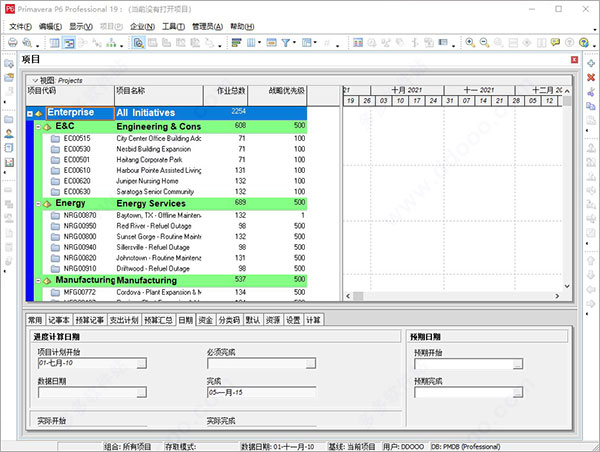Click the Zoom In magnifier
The height and width of the screenshot is (452, 600).
click(470, 42)
